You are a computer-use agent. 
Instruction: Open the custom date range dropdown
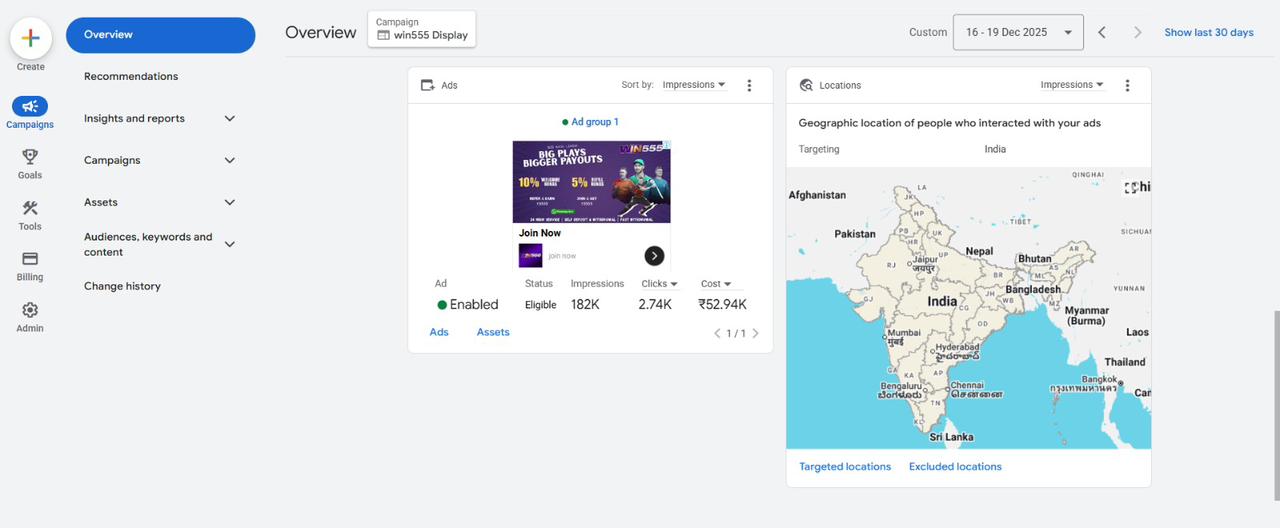point(1018,32)
